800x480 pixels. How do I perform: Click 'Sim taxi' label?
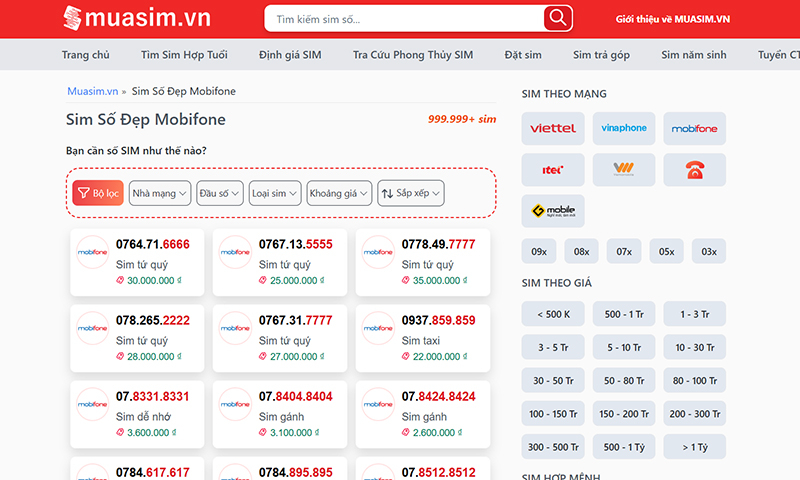point(420,341)
